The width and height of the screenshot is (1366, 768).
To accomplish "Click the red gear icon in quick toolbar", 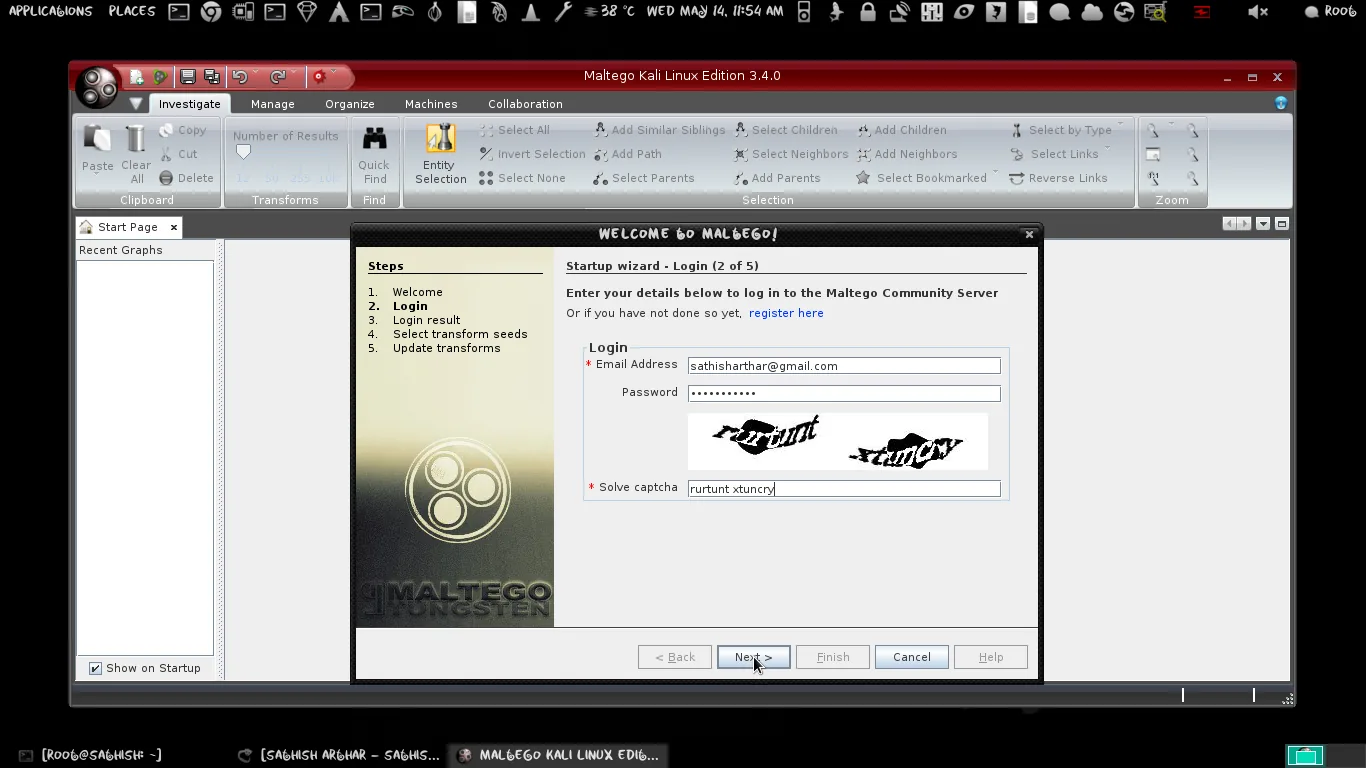I will click(319, 77).
